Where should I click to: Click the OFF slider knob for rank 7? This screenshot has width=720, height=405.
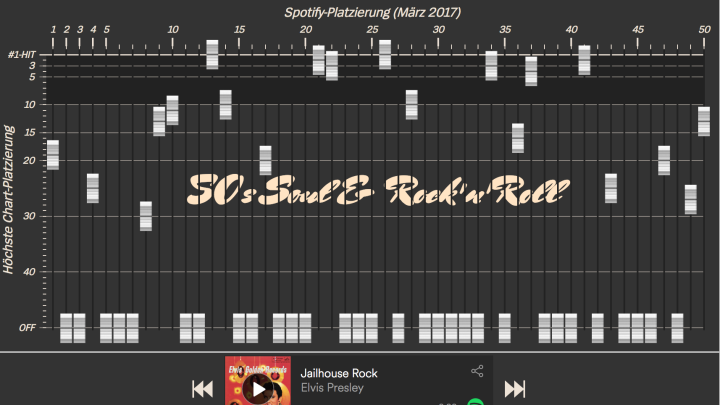pos(133,328)
